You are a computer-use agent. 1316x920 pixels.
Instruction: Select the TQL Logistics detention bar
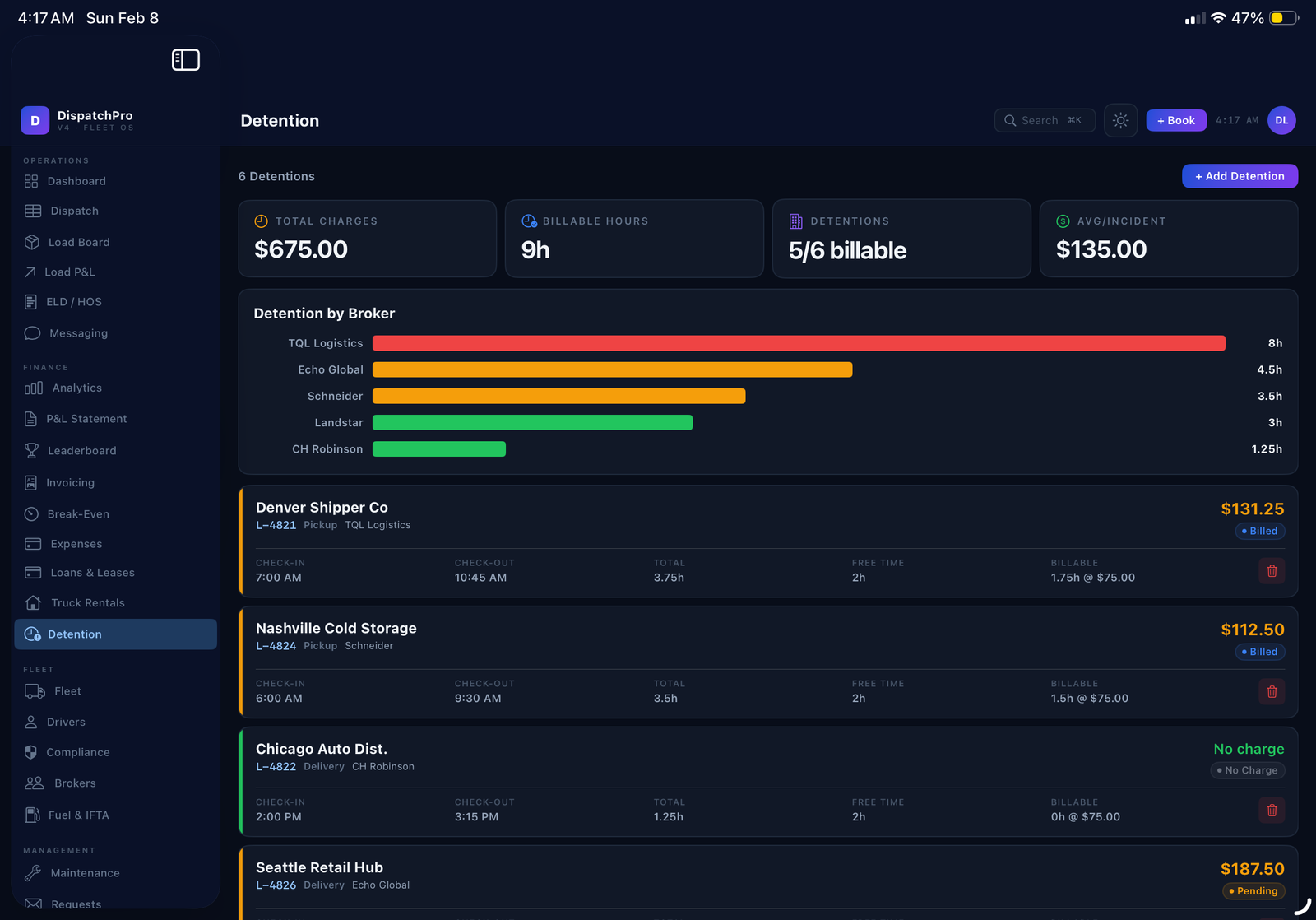click(798, 343)
